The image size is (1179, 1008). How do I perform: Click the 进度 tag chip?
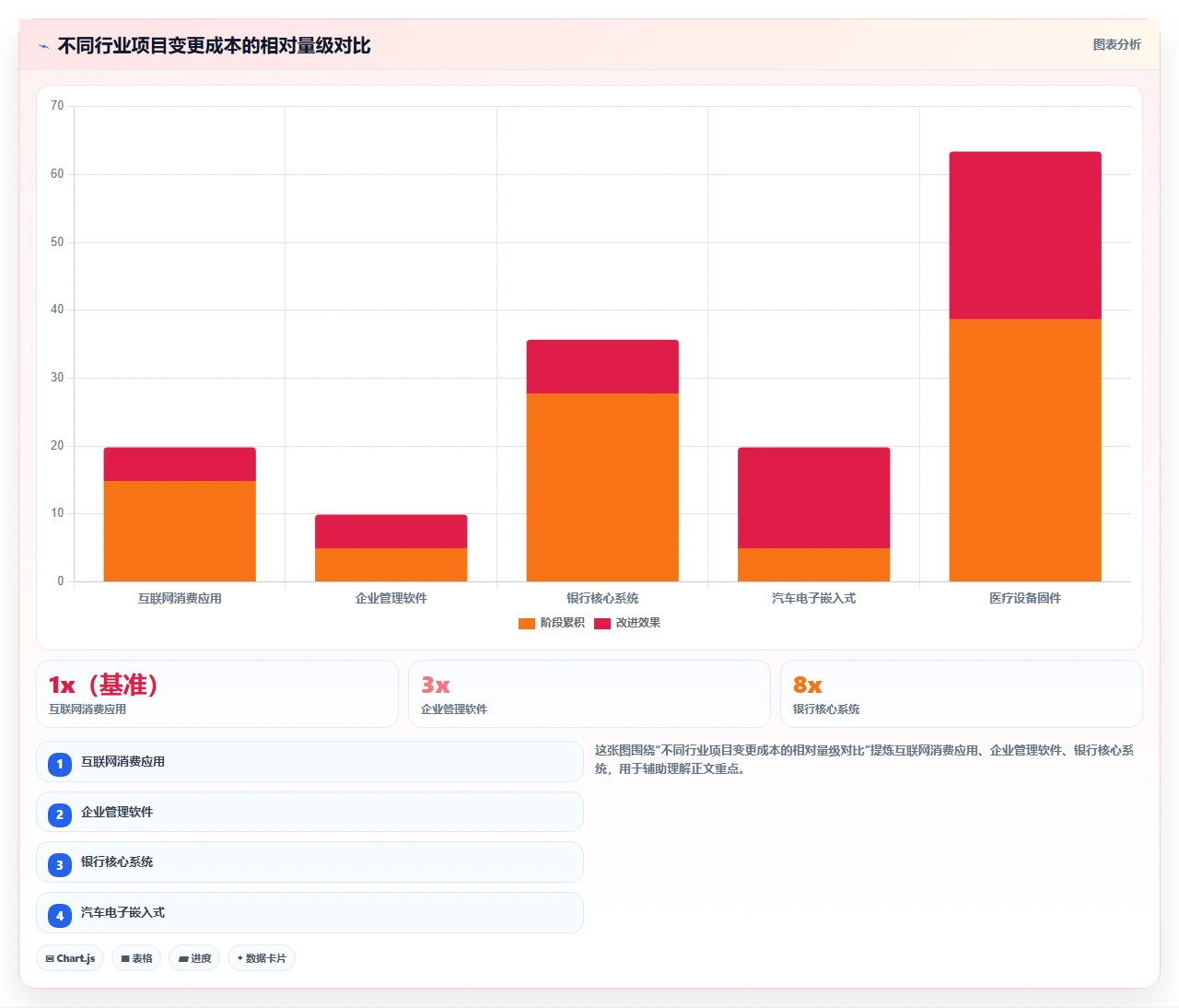pyautogui.click(x=194, y=958)
